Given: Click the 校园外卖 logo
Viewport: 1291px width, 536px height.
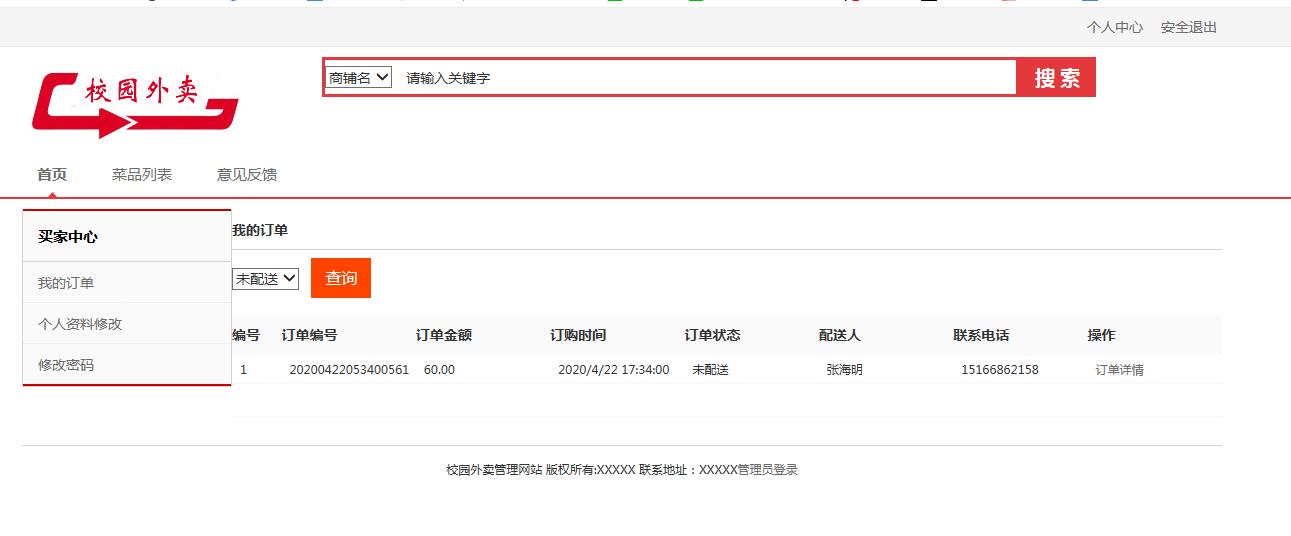Looking at the screenshot, I should 135,103.
